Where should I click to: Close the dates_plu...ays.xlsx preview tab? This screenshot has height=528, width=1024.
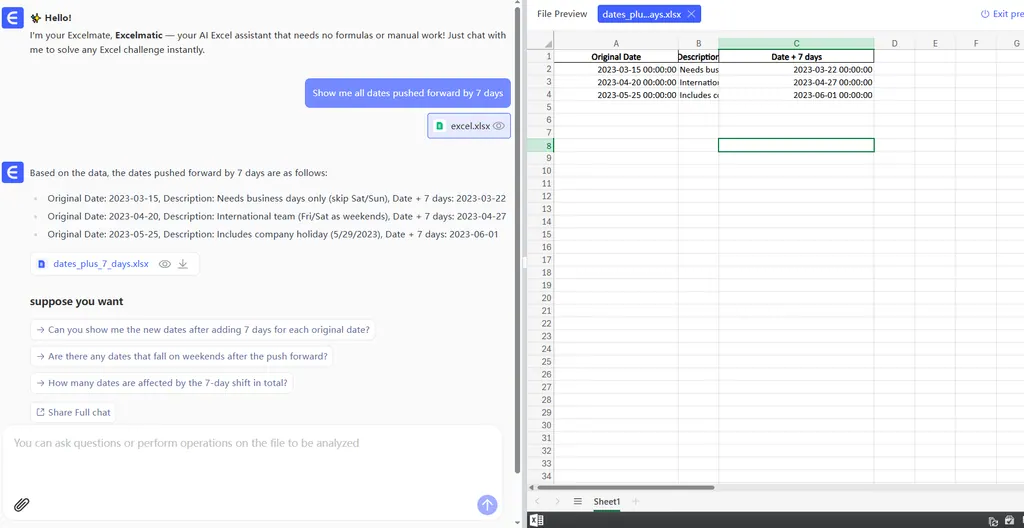[x=691, y=14]
